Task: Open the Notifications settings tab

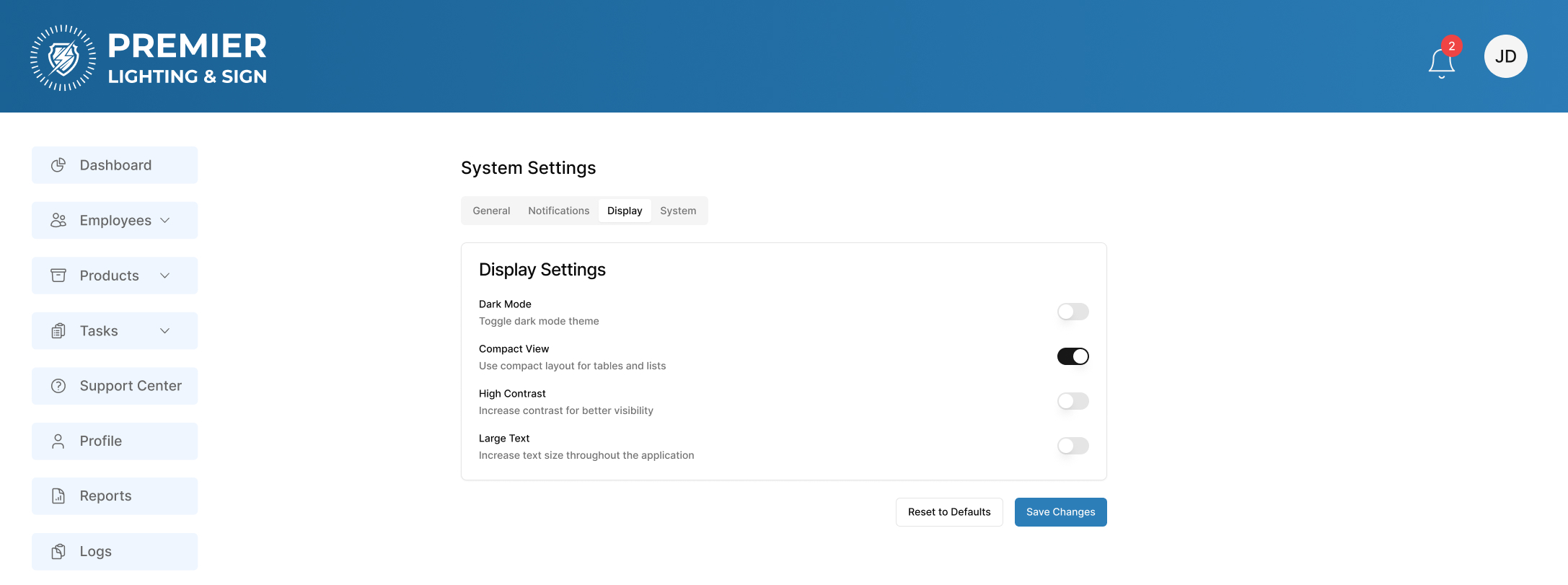Action: coord(558,211)
